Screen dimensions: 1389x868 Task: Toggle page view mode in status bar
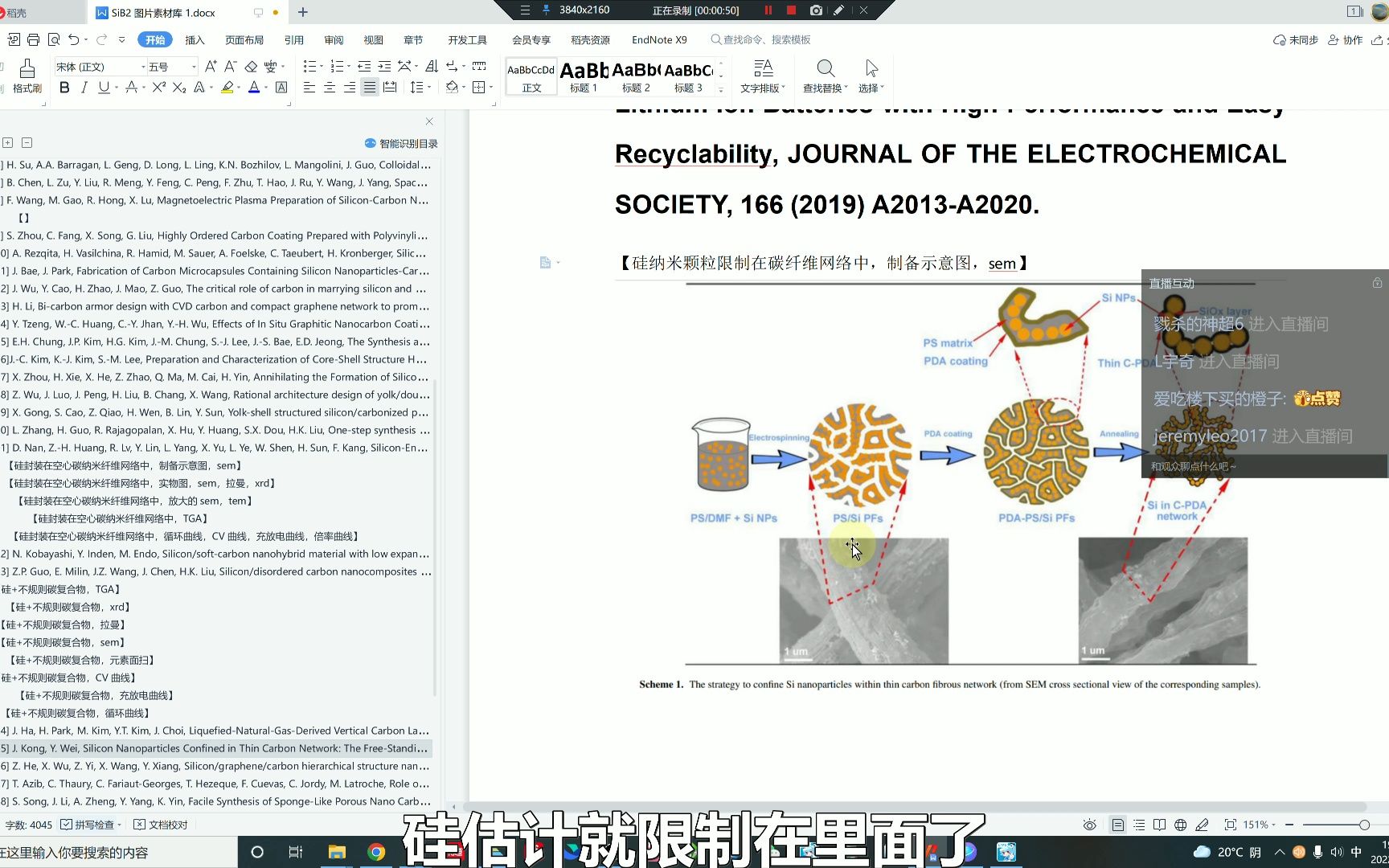pyautogui.click(x=1117, y=825)
